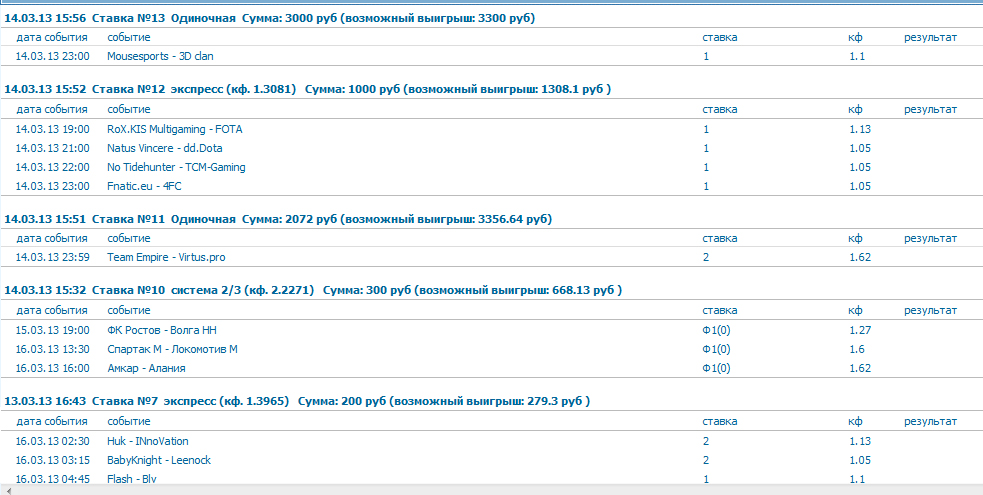Click the событие column header under Ставка №13

[129, 37]
